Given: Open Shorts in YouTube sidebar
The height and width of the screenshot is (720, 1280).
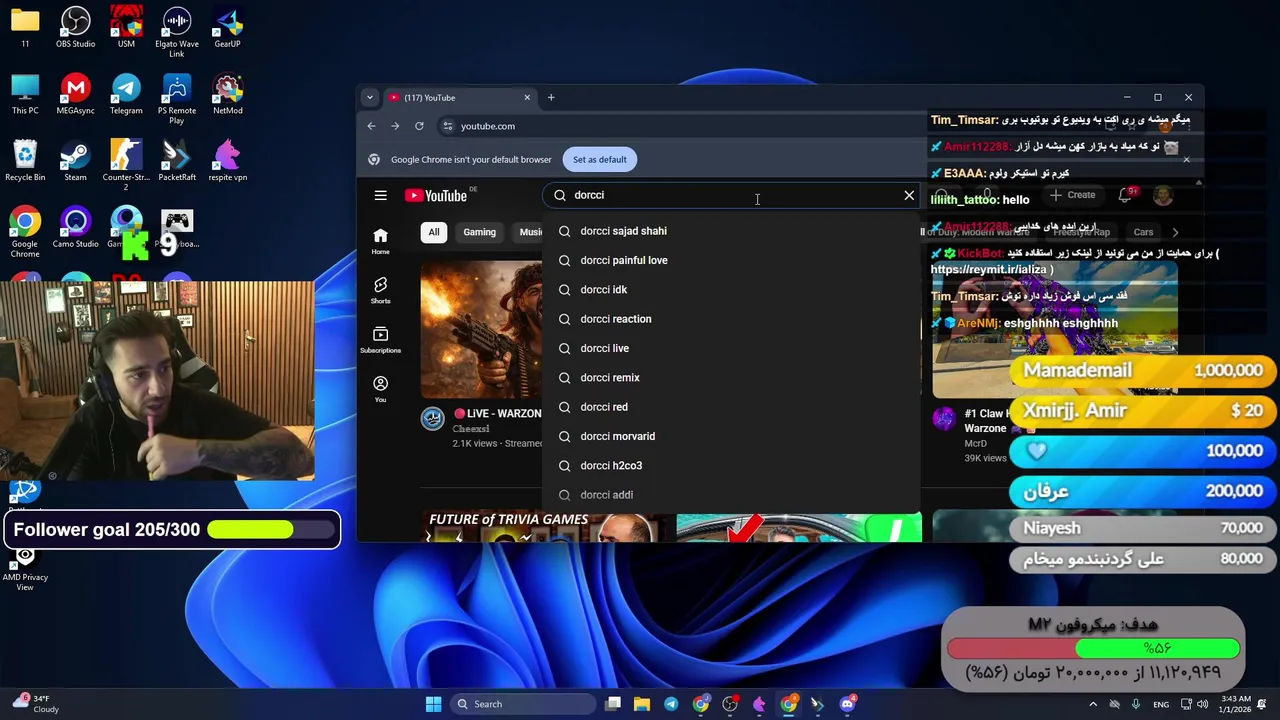Looking at the screenshot, I should click(380, 290).
